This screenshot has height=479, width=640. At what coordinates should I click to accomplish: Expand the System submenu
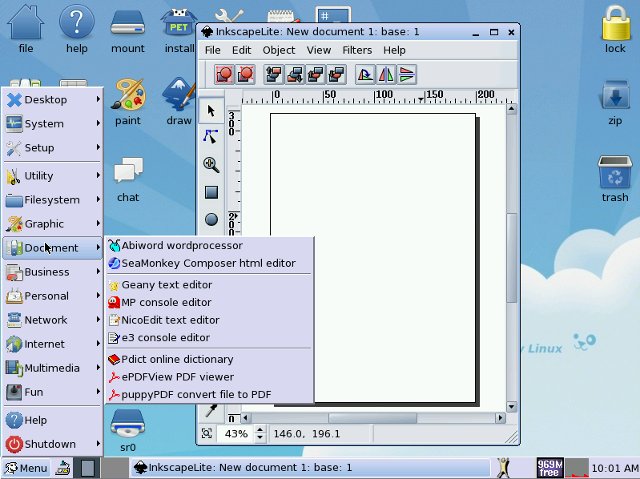[53, 124]
